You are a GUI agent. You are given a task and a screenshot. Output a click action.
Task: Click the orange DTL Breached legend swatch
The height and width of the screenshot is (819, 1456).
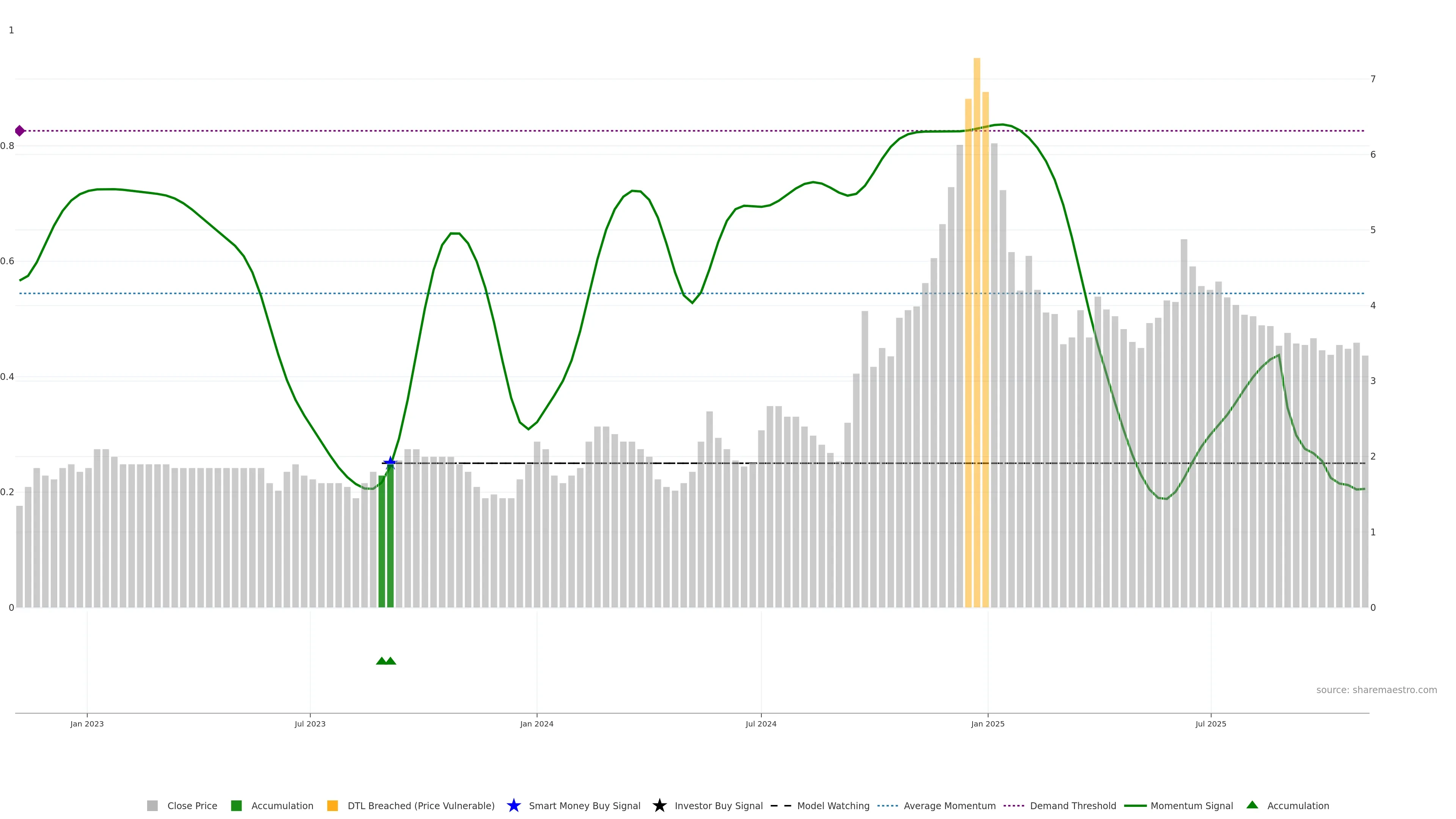333,805
